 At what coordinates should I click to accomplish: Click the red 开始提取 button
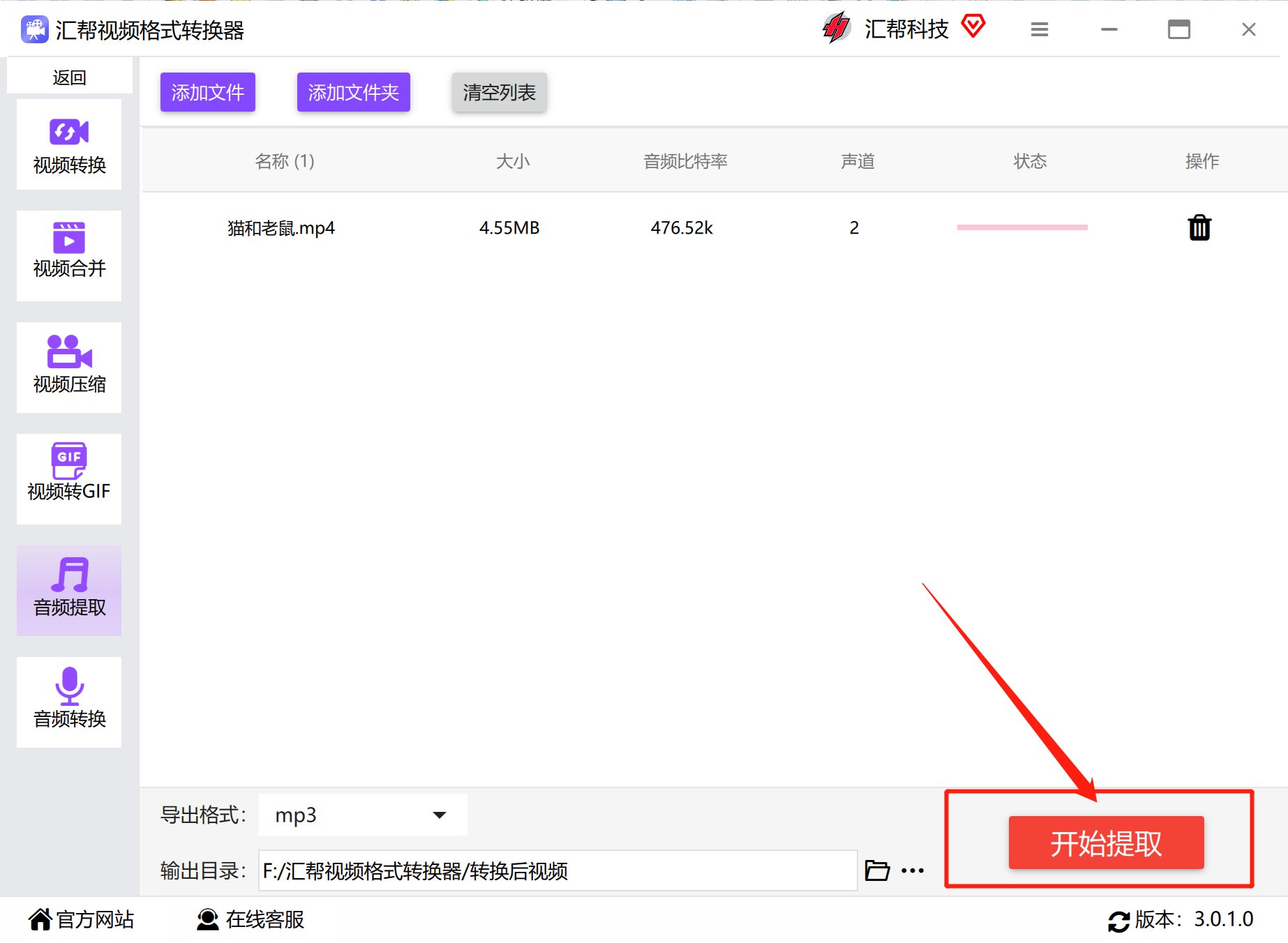(x=1107, y=843)
